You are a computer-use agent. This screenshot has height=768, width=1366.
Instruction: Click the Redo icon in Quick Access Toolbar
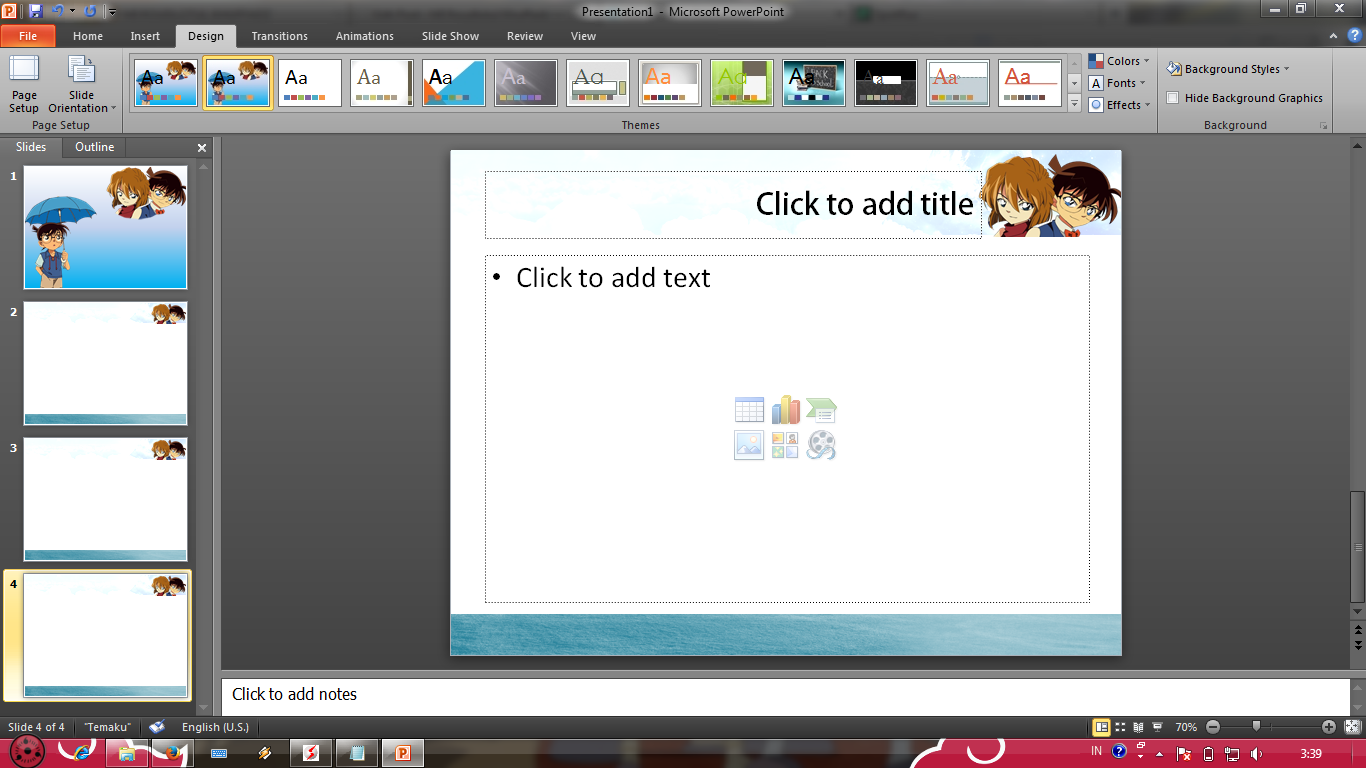click(x=90, y=11)
